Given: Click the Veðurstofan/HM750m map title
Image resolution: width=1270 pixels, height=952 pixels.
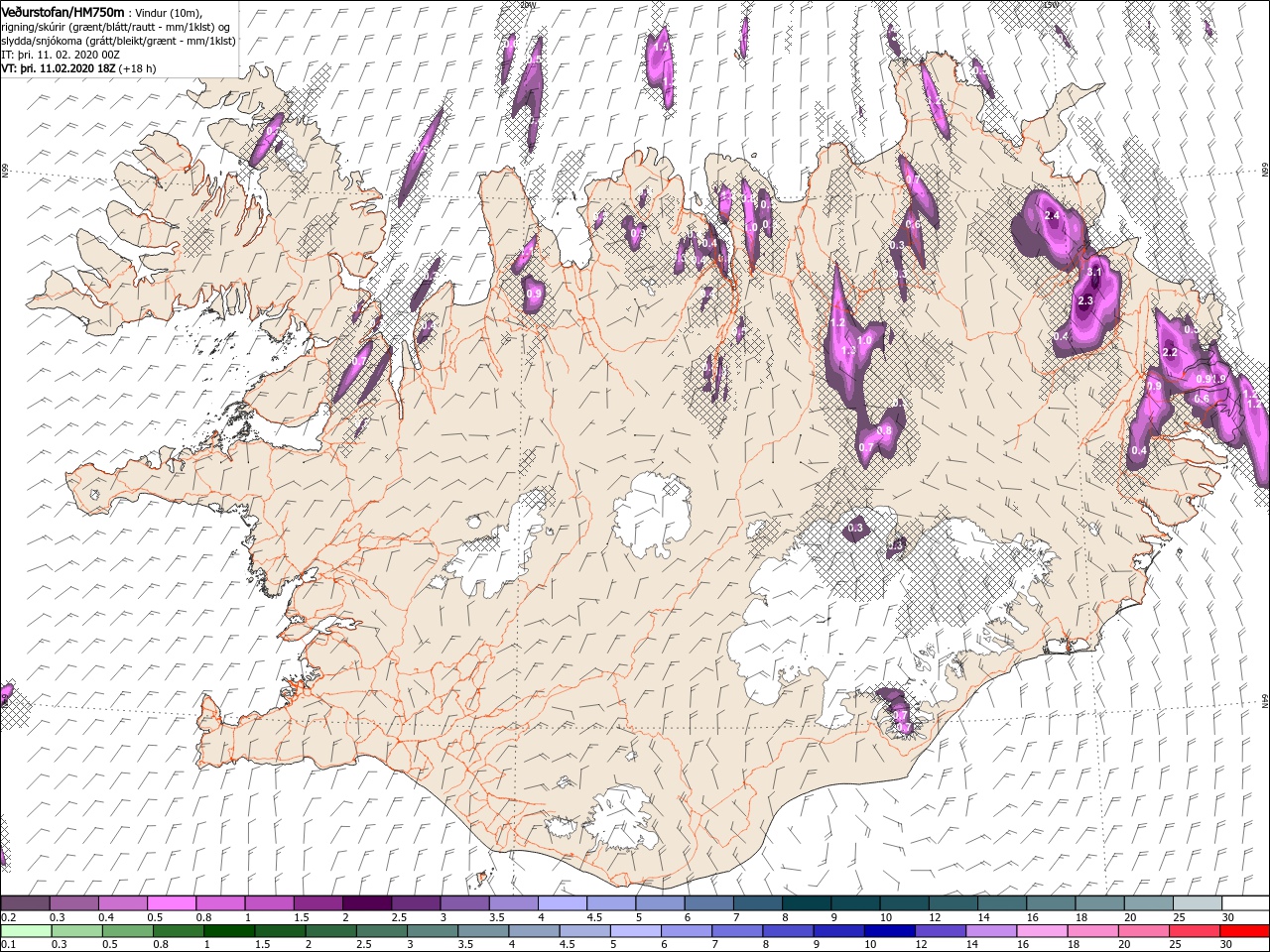Looking at the screenshot, I should pos(63,11).
